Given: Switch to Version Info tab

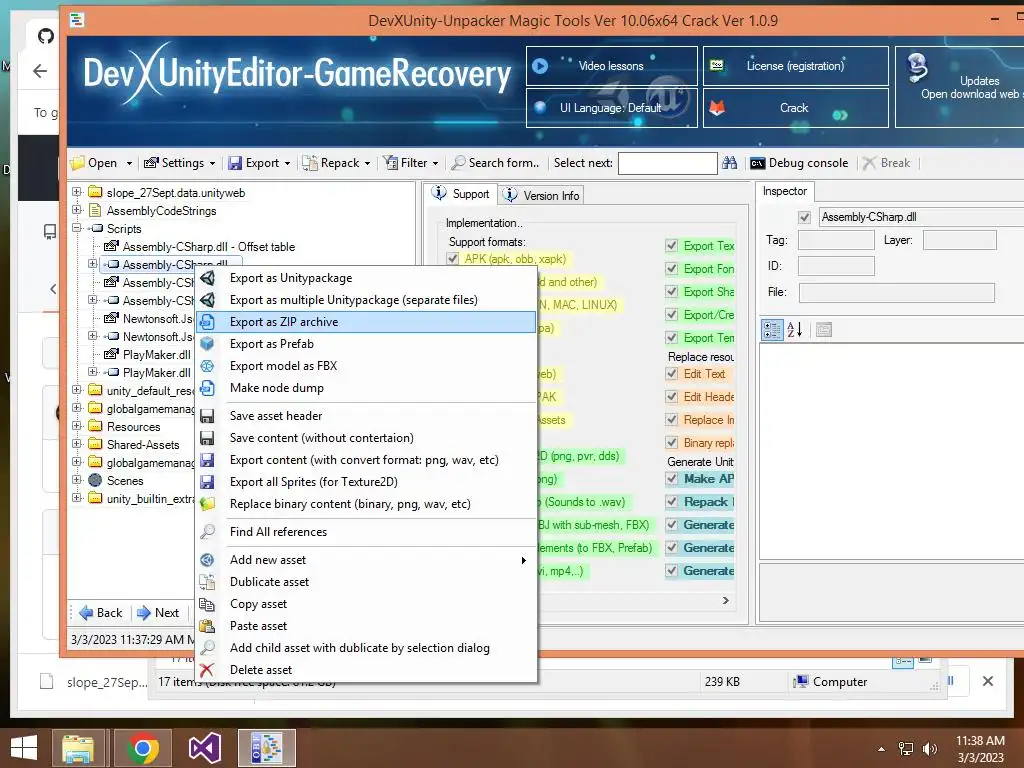Looking at the screenshot, I should [541, 195].
